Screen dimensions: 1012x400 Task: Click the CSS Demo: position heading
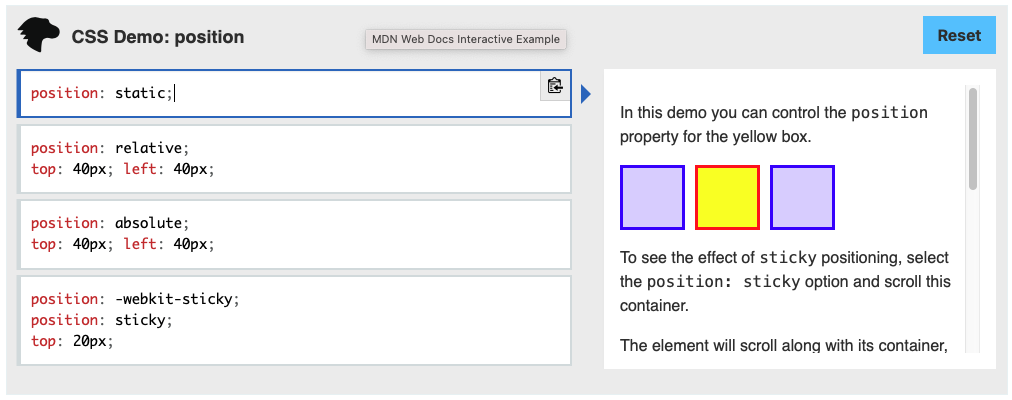tap(158, 37)
